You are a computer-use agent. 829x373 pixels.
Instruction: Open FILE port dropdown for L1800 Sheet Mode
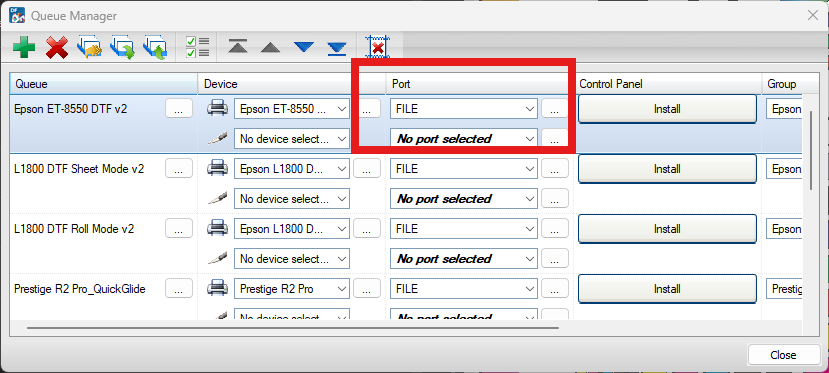[x=464, y=169]
